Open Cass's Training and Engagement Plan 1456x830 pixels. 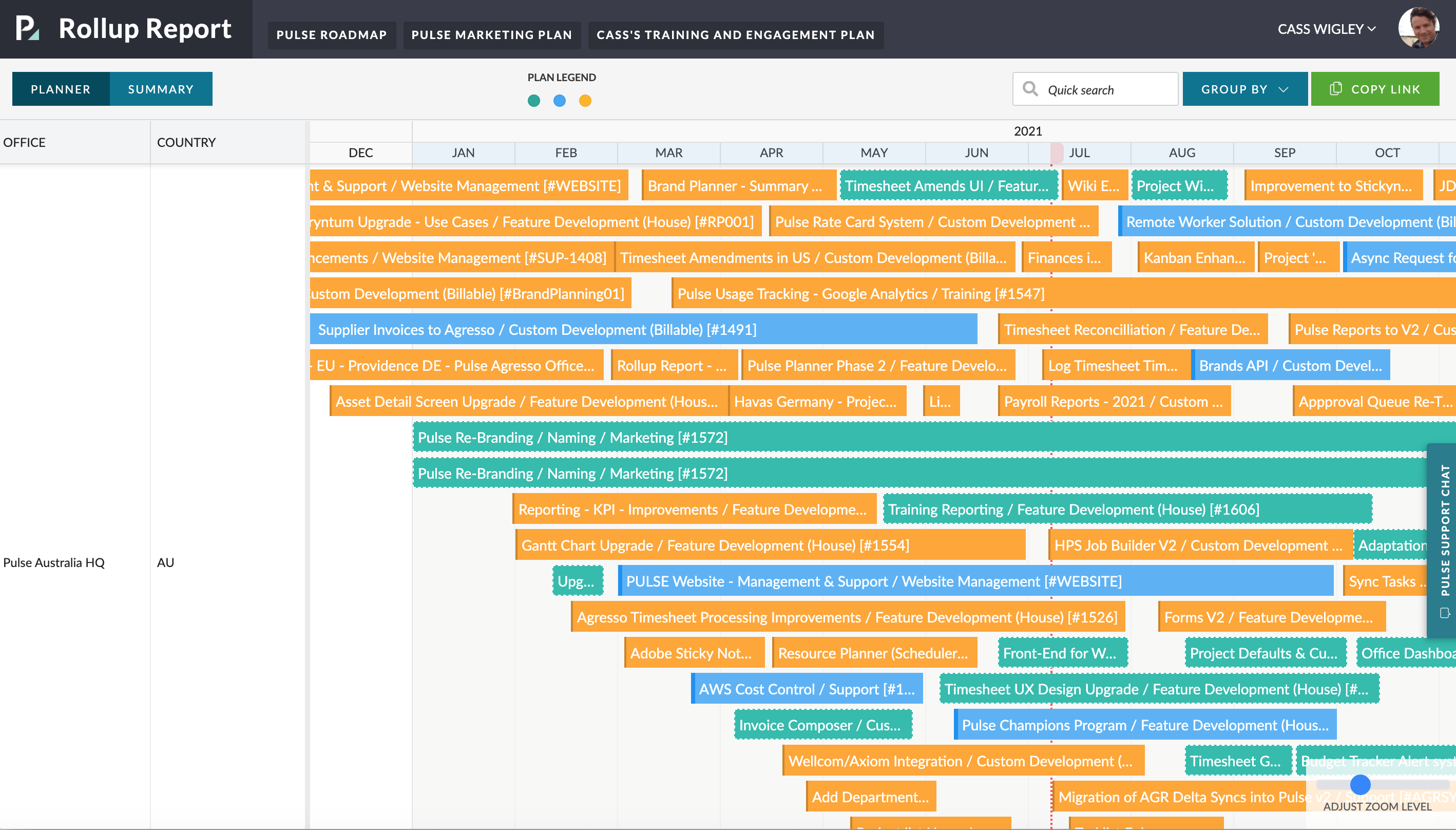click(735, 35)
